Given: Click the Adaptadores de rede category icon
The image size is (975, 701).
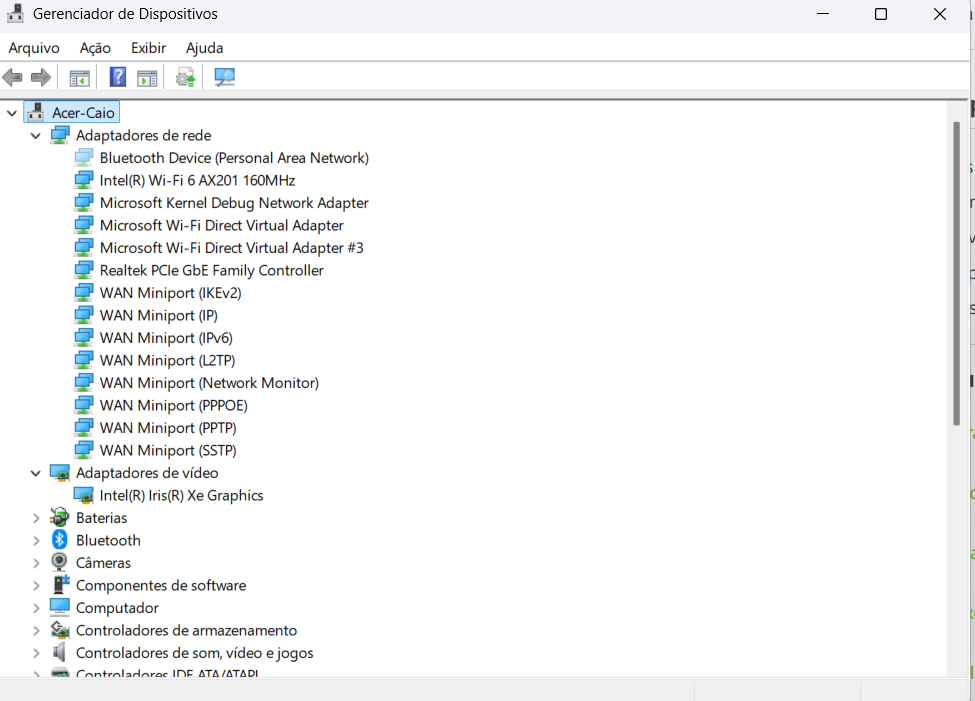Looking at the screenshot, I should pos(60,135).
